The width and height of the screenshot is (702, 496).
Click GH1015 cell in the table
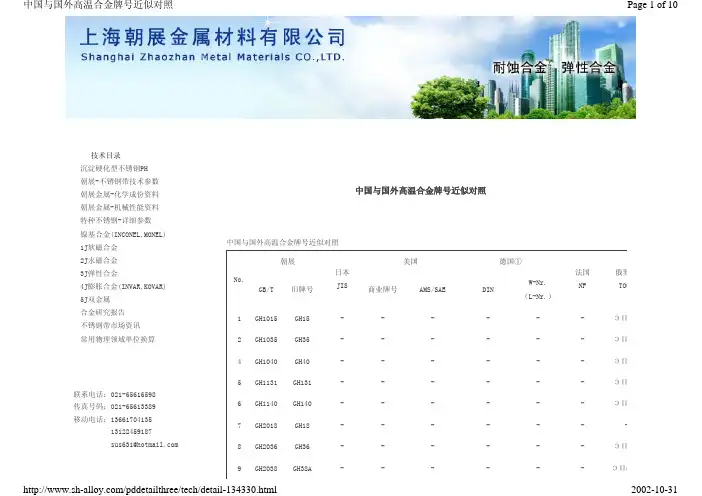pos(266,319)
